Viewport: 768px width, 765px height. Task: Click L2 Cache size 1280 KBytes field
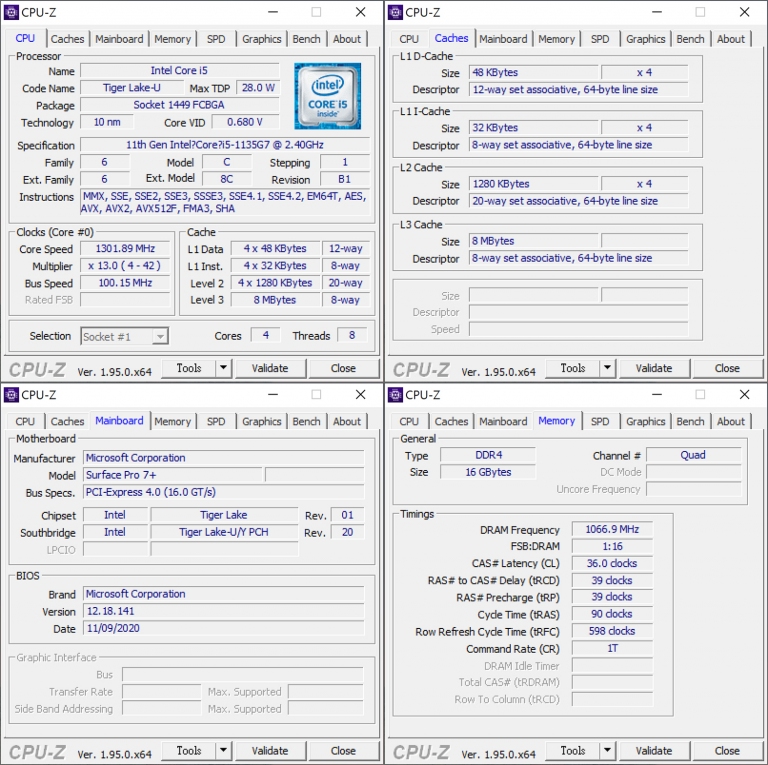point(533,184)
